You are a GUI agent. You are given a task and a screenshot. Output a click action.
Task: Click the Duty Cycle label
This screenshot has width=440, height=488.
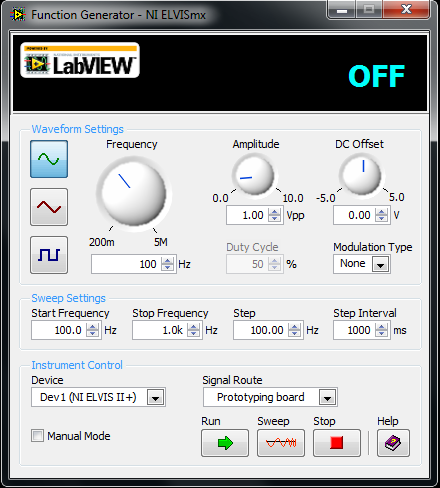click(252, 247)
